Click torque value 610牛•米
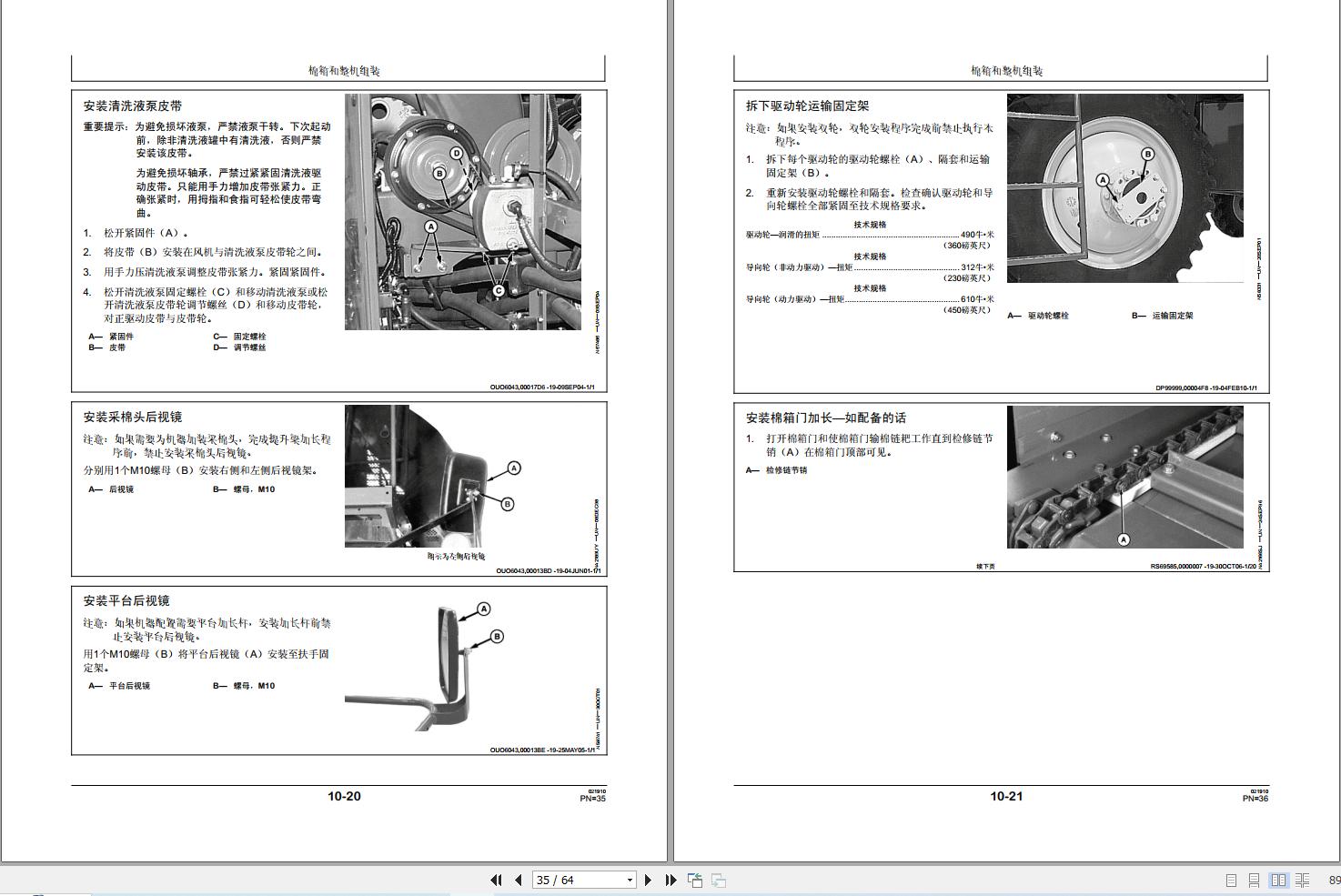The image size is (1341, 896). [977, 299]
